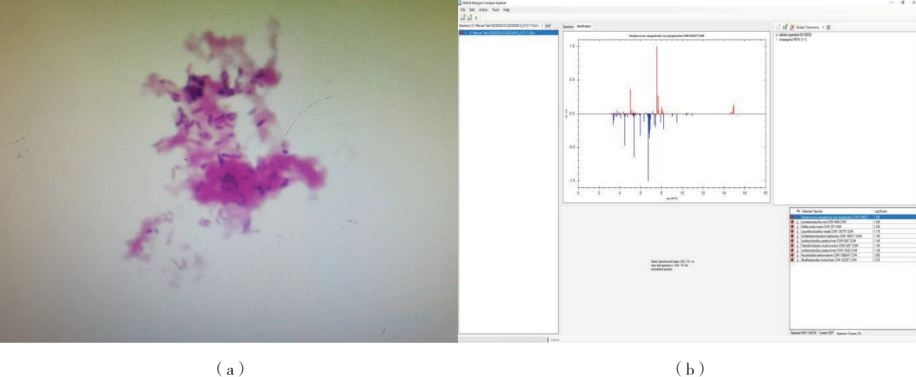The width and height of the screenshot is (916, 377).
Task: Select the Unassigned MSPs tree entry
Action: (x=793, y=39)
